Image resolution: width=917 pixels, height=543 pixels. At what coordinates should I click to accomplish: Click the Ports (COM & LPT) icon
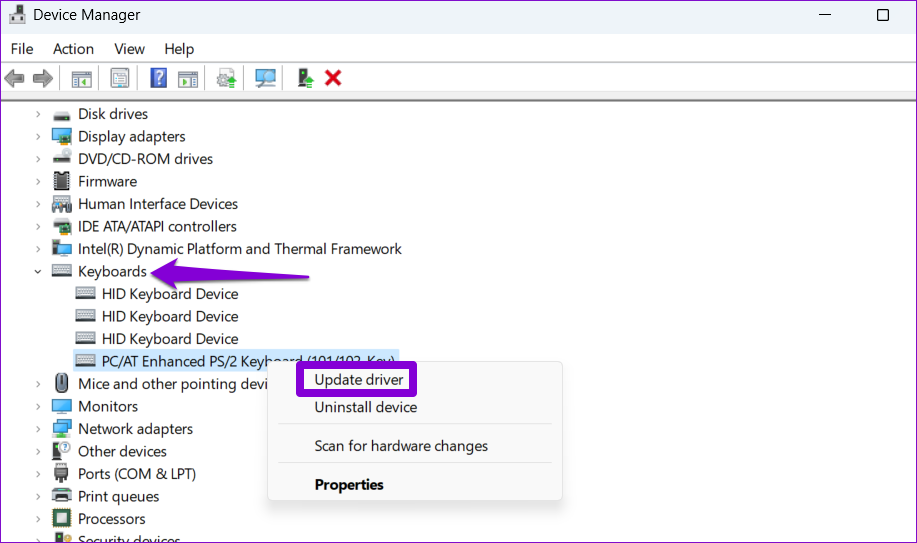coord(61,473)
